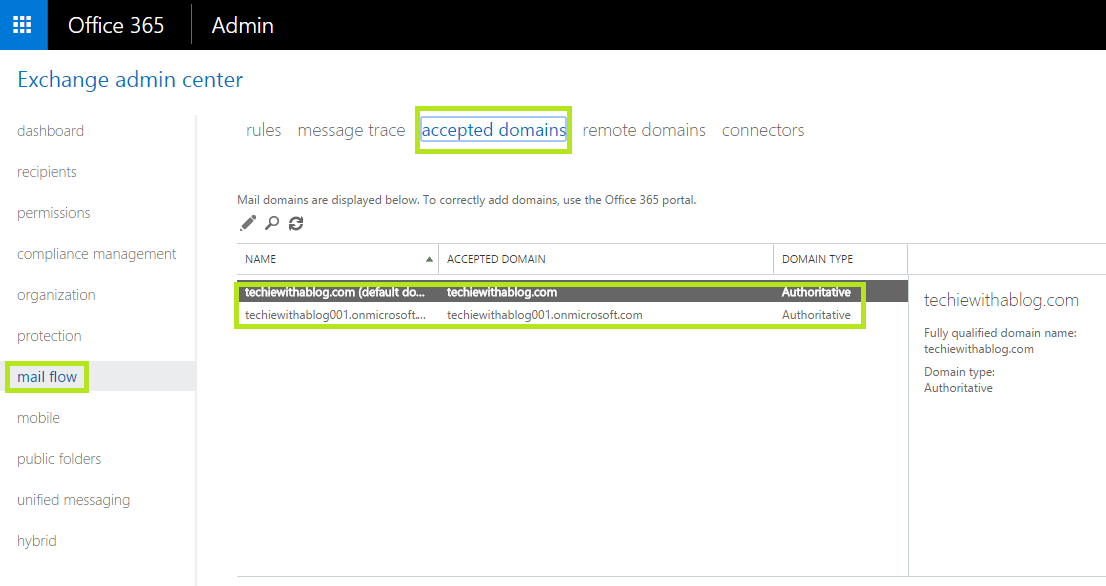Screen dimensions: 1106x586
Task: Open hybrid in the sidebar
Action: pyautogui.click(x=37, y=541)
